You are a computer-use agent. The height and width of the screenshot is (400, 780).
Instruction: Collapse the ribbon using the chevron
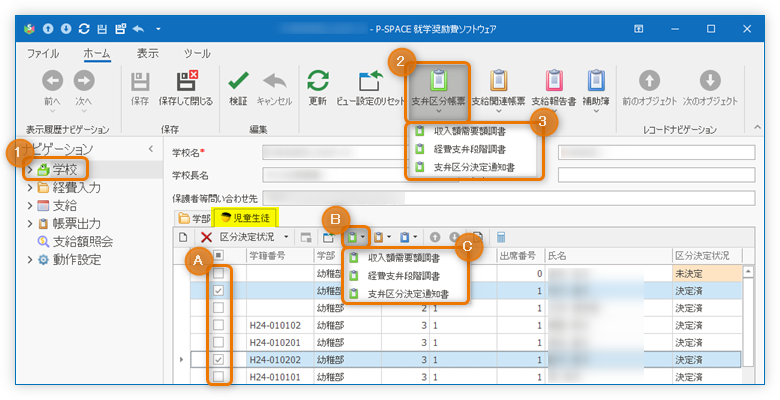[x=757, y=128]
